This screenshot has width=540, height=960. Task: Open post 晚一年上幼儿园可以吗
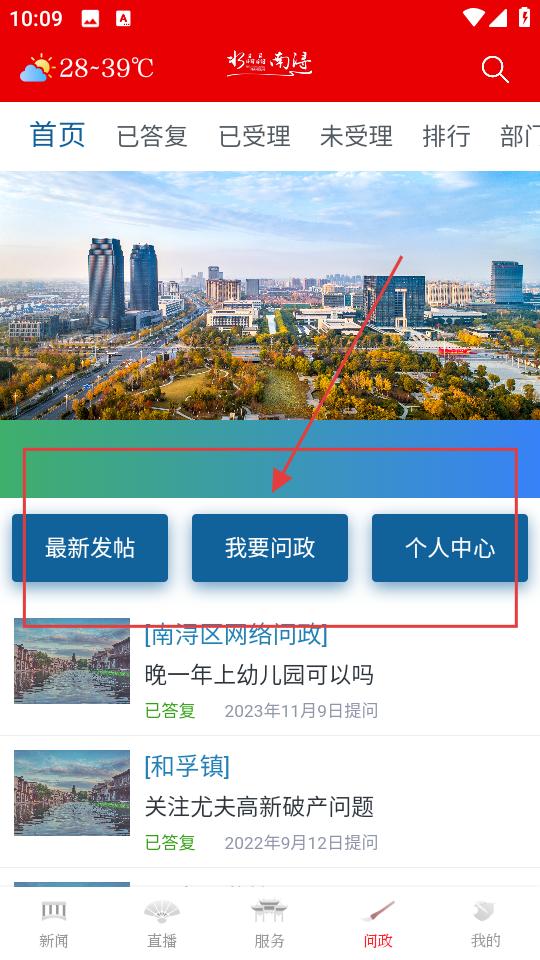coord(259,675)
